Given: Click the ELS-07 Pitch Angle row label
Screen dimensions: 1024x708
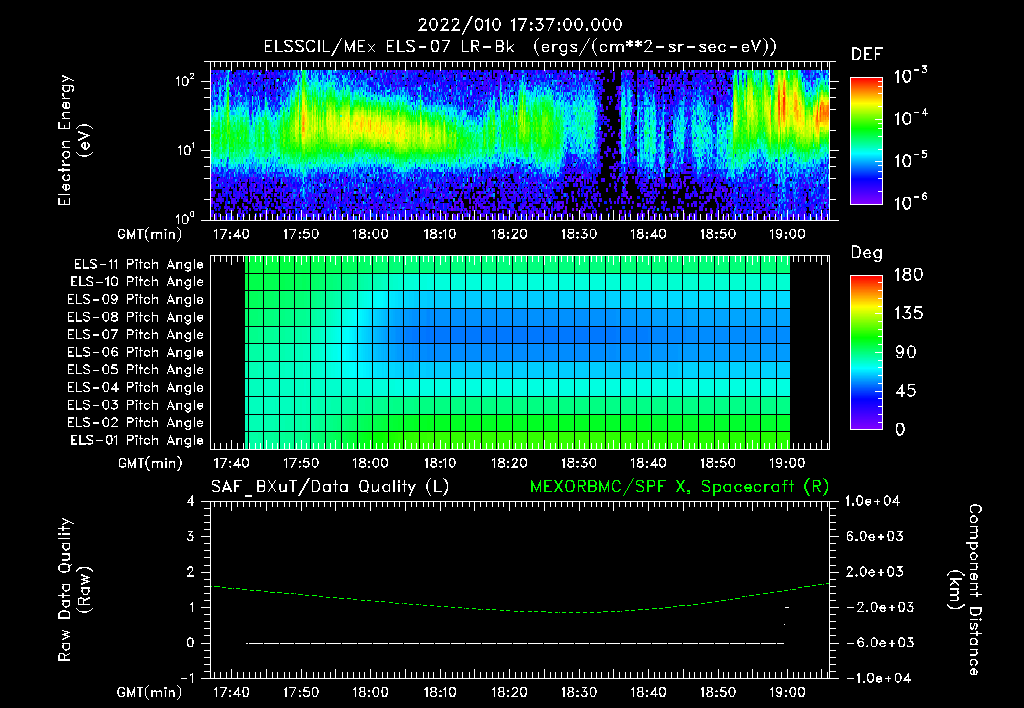Looking at the screenshot, I should tap(136, 334).
